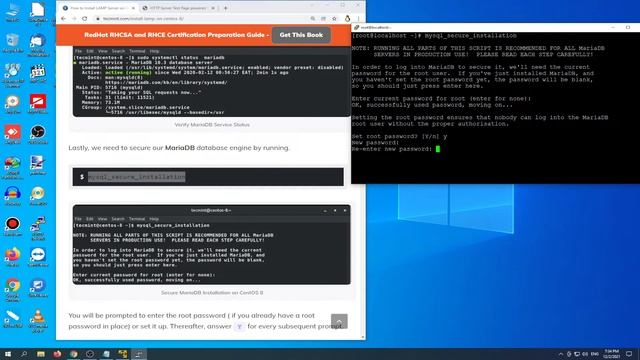
Task: Open the Windows Start menu
Action: click(x=8, y=354)
